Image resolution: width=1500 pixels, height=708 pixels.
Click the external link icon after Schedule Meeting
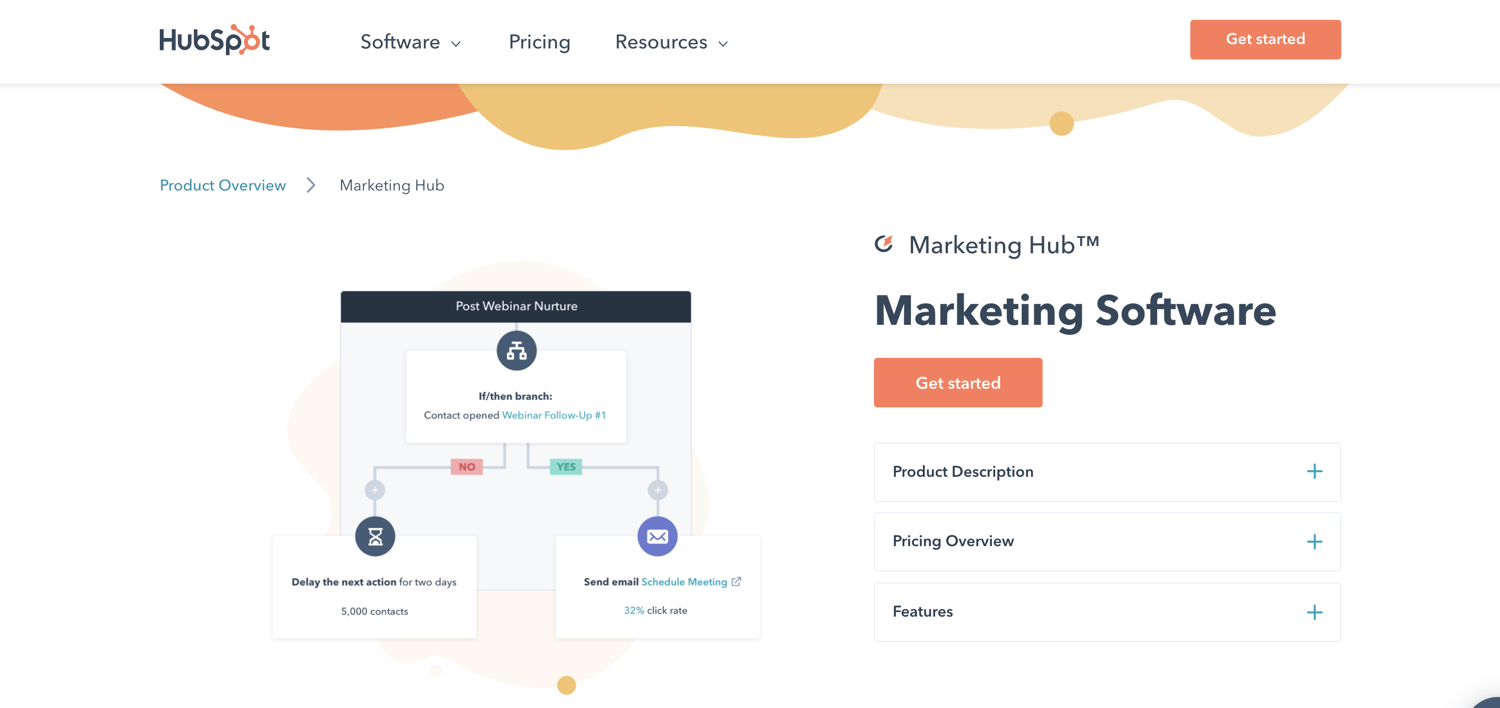pyautogui.click(x=737, y=581)
